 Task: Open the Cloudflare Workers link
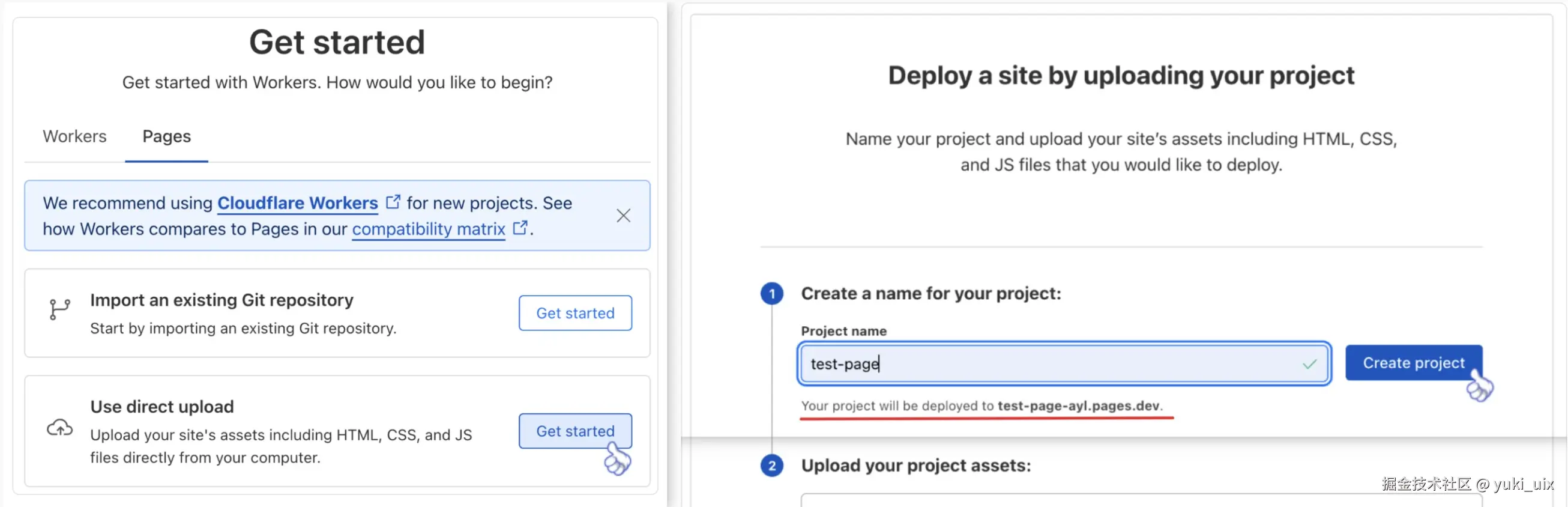click(x=298, y=203)
